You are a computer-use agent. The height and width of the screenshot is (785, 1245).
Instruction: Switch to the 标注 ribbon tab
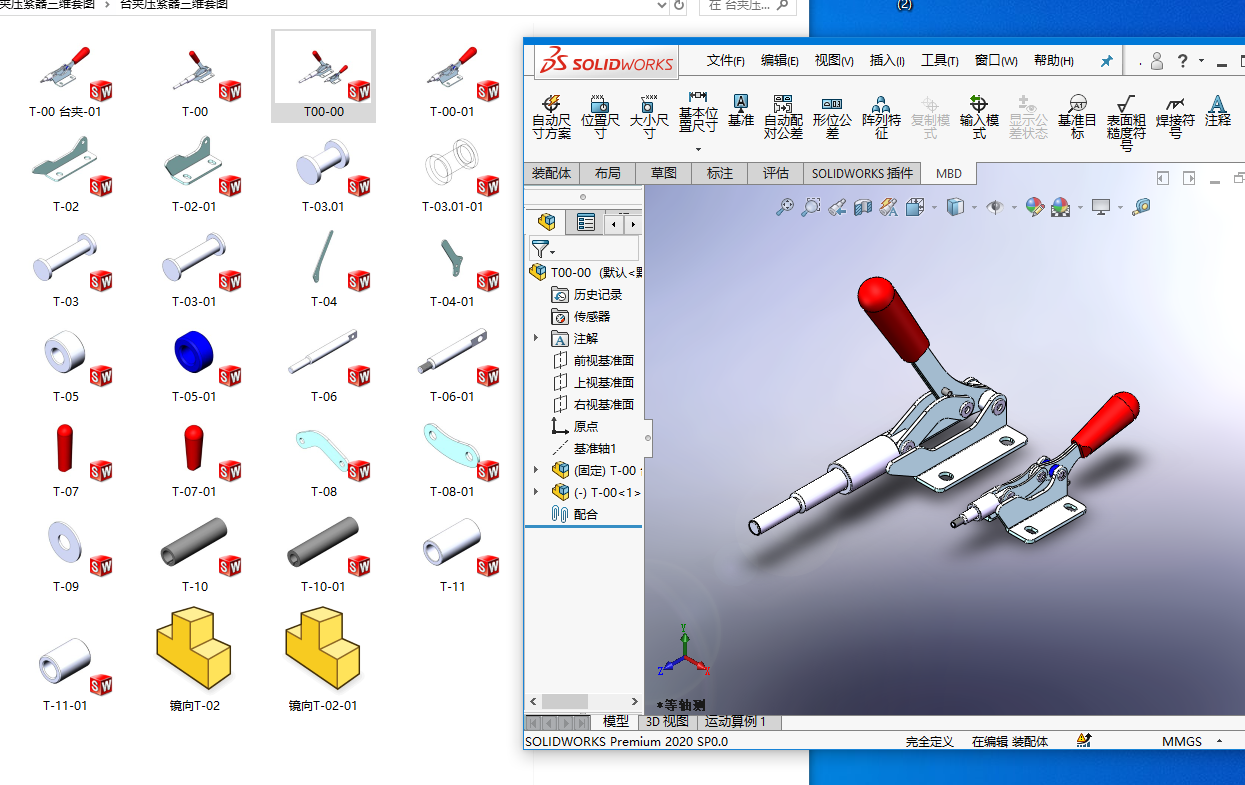click(720, 173)
